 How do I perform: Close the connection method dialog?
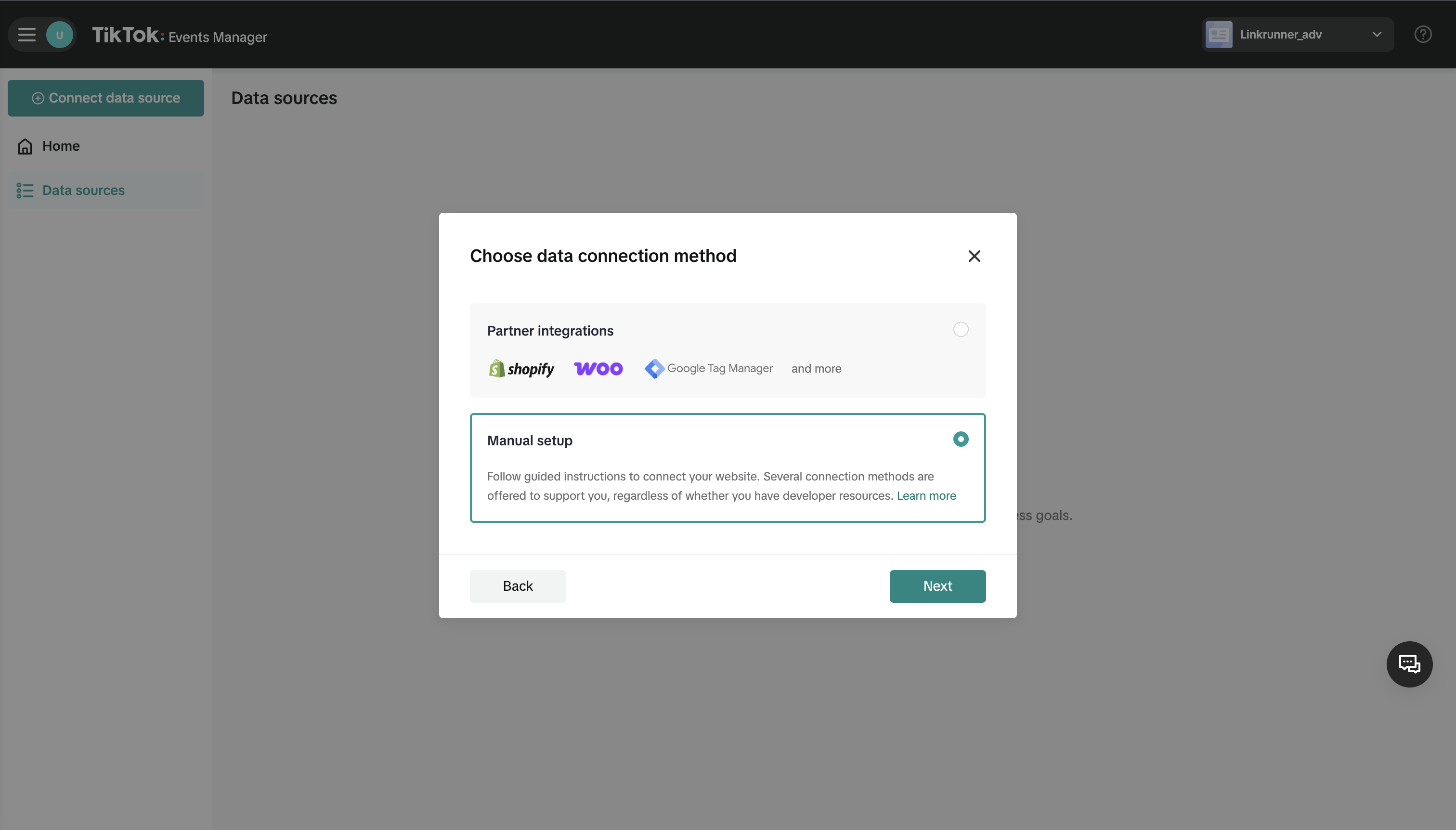click(974, 256)
